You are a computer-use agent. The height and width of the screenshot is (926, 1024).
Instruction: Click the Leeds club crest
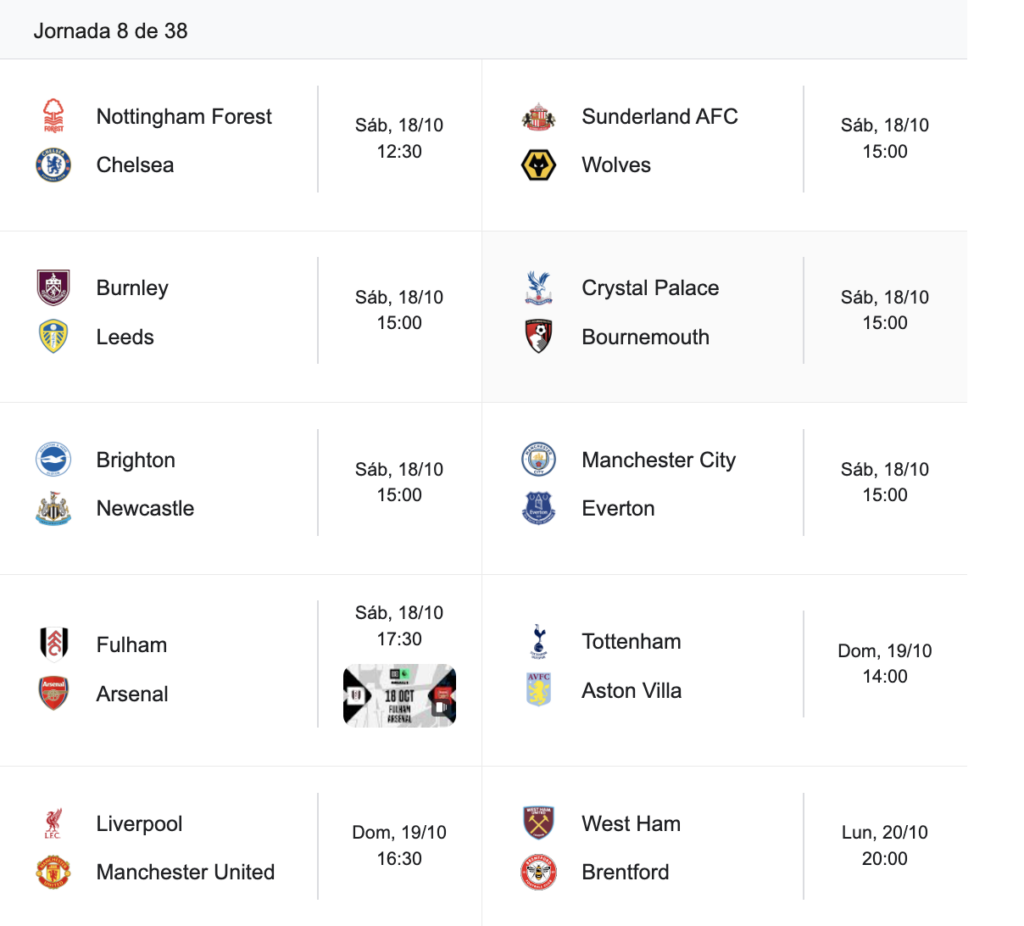[54, 337]
